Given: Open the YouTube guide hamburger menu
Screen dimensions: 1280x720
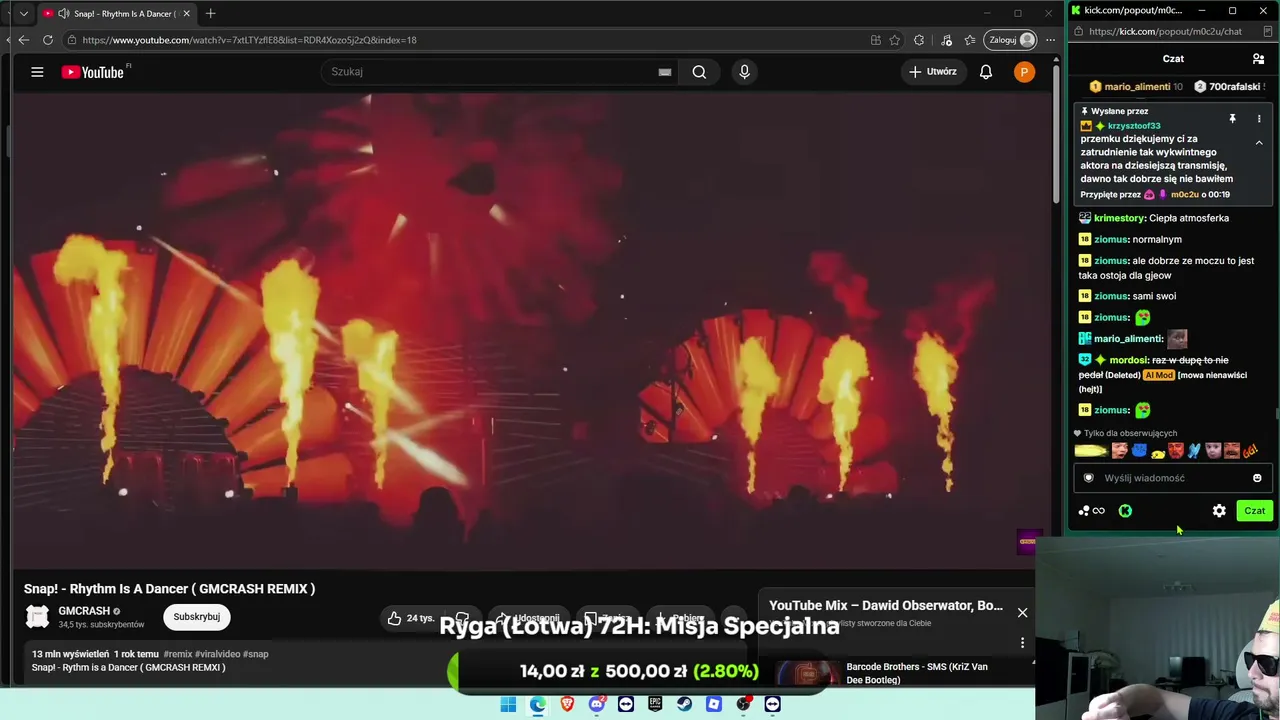Looking at the screenshot, I should (37, 72).
